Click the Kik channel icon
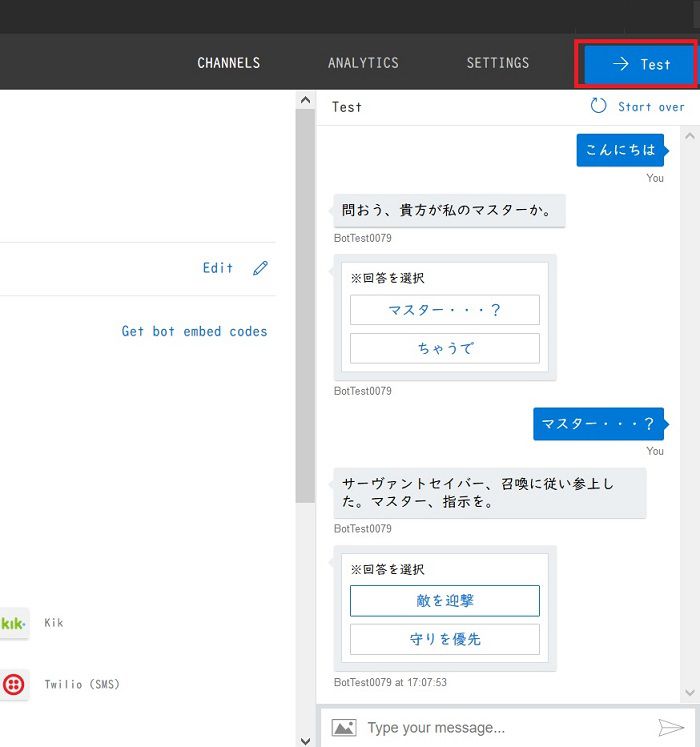The image size is (700, 747). point(13,623)
